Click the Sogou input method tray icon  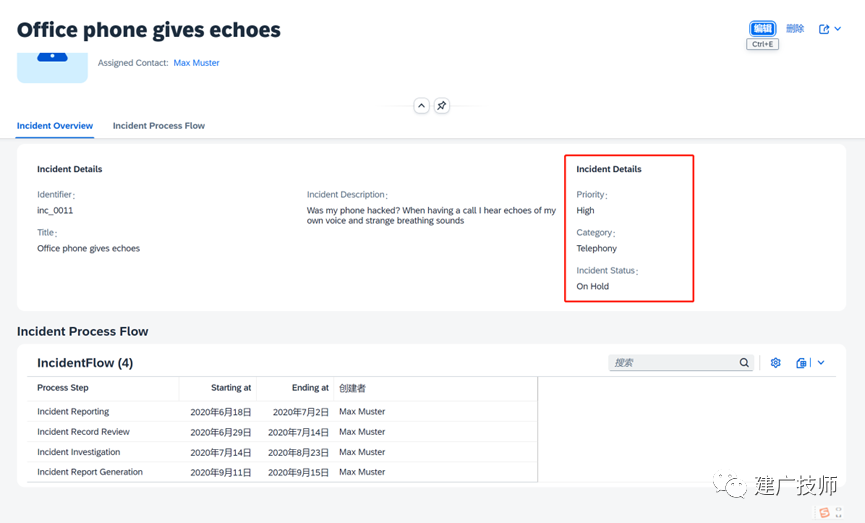tap(824, 513)
